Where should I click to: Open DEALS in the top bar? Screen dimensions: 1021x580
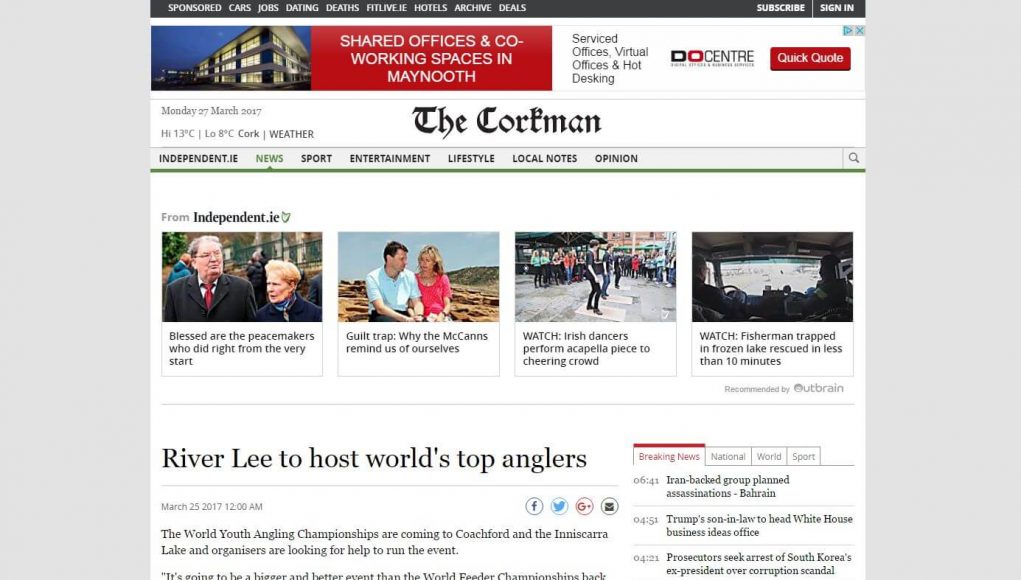tap(512, 8)
